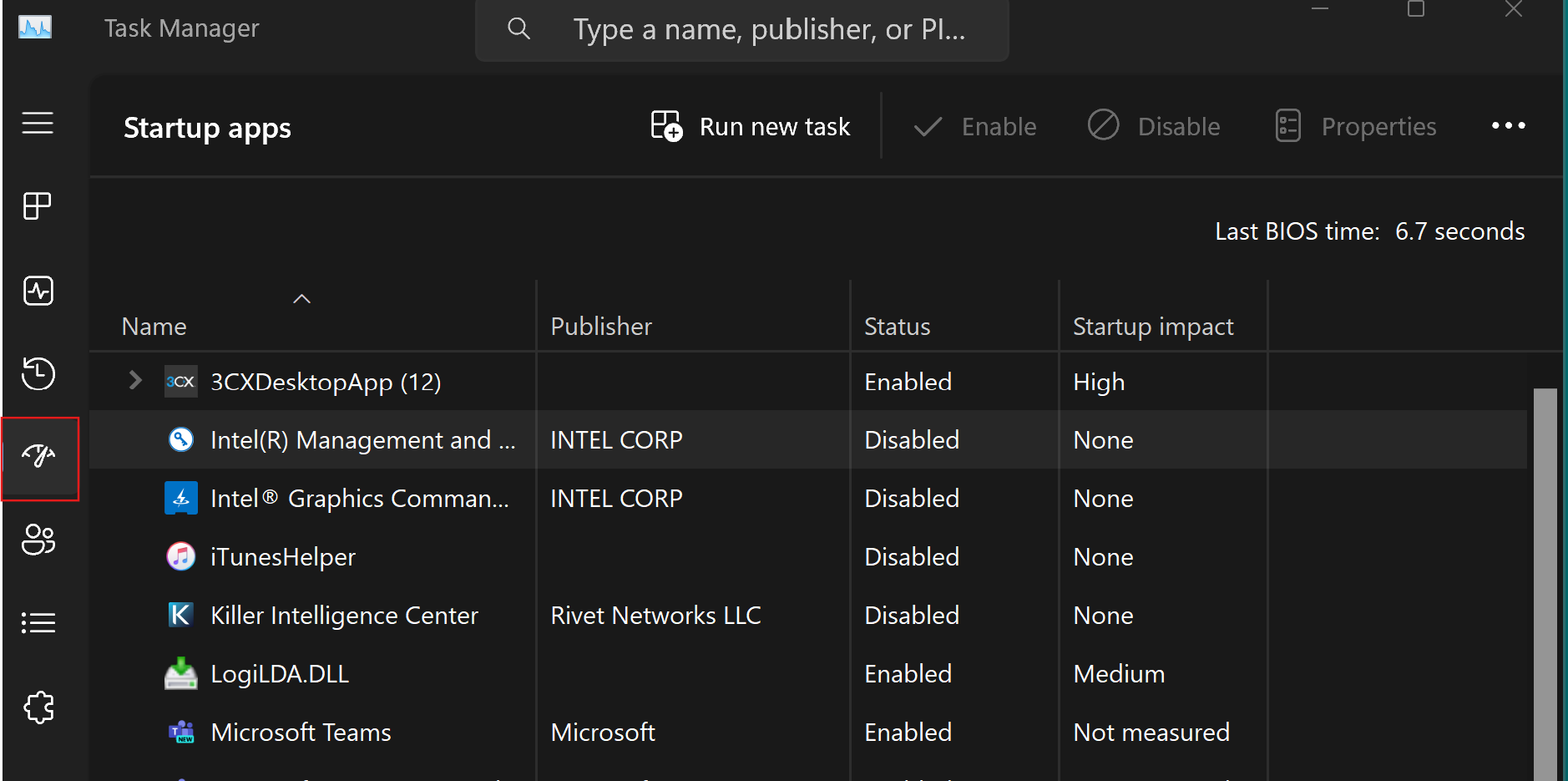Viewport: 1568px width, 781px height.
Task: Sort by the Name column header
Action: coord(154,327)
